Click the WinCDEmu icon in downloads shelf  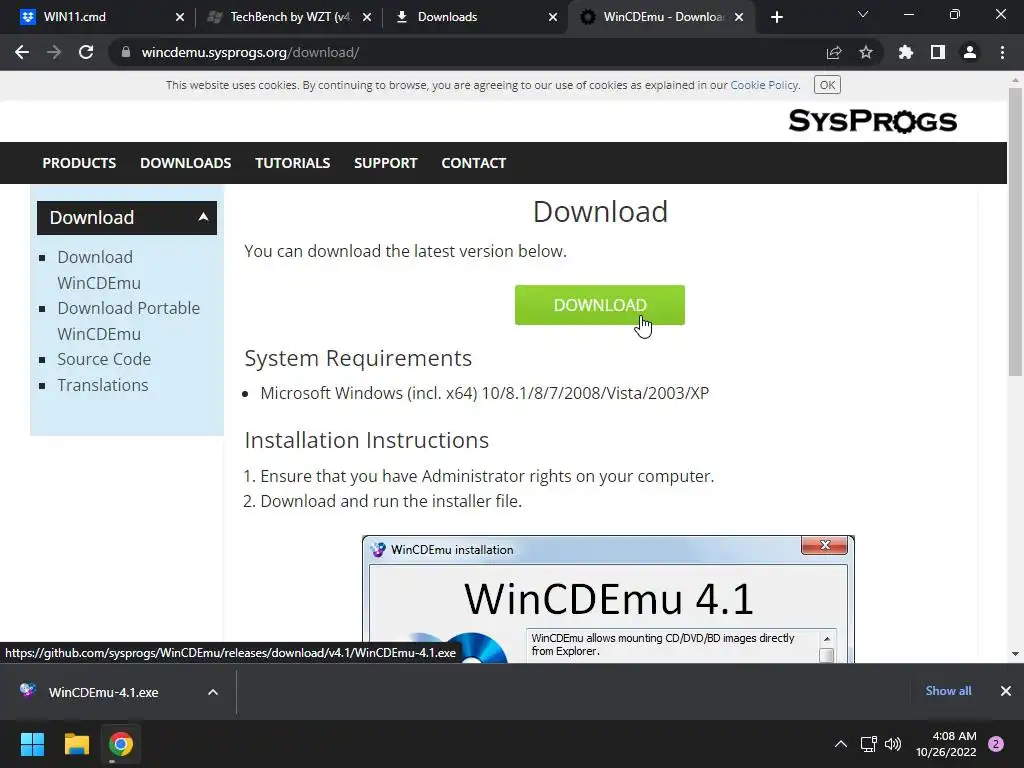pyautogui.click(x=27, y=690)
